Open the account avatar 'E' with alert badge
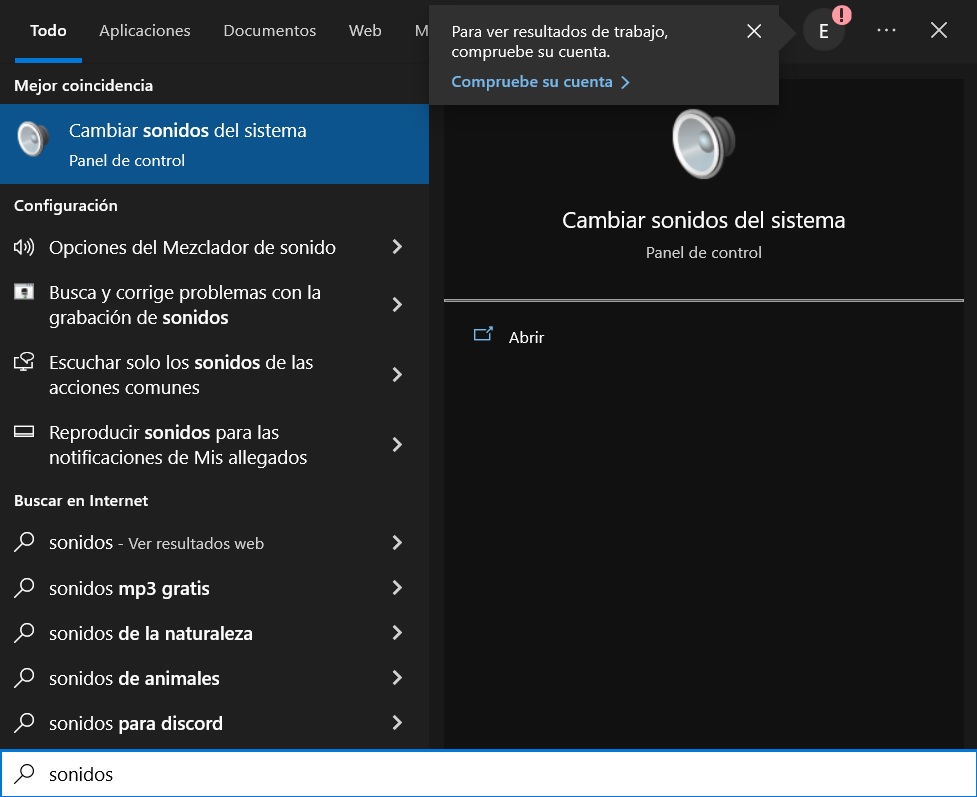This screenshot has height=797, width=977. point(824,30)
